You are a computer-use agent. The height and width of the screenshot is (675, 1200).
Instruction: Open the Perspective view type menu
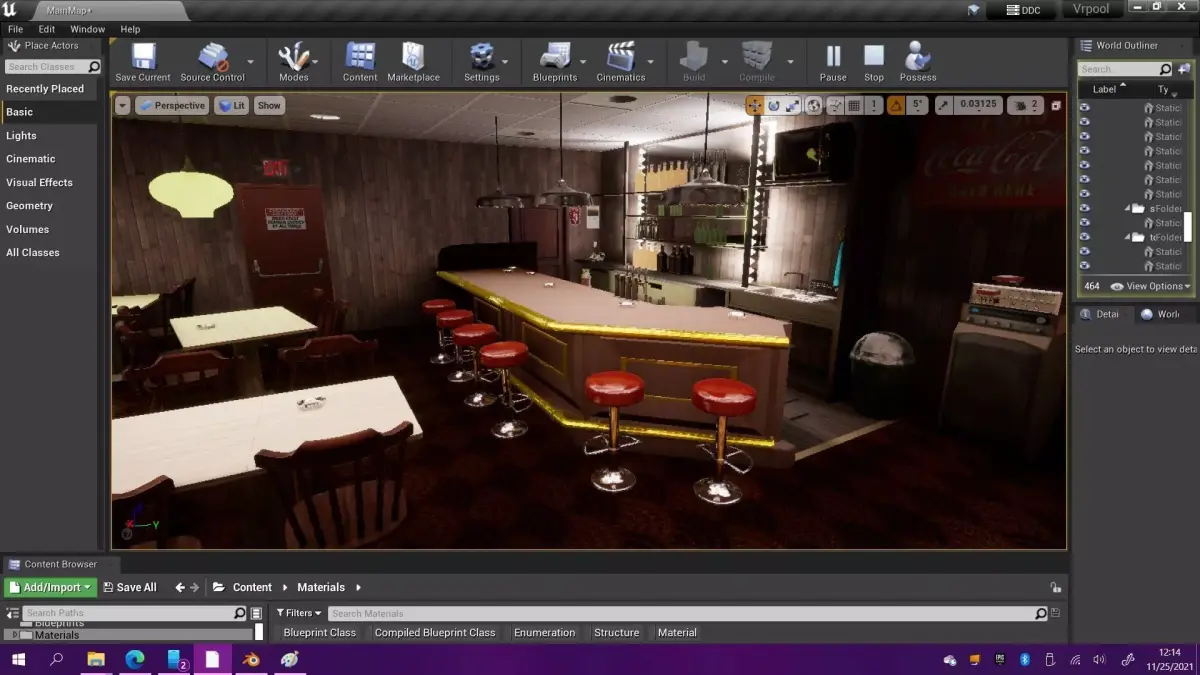pyautogui.click(x=171, y=105)
